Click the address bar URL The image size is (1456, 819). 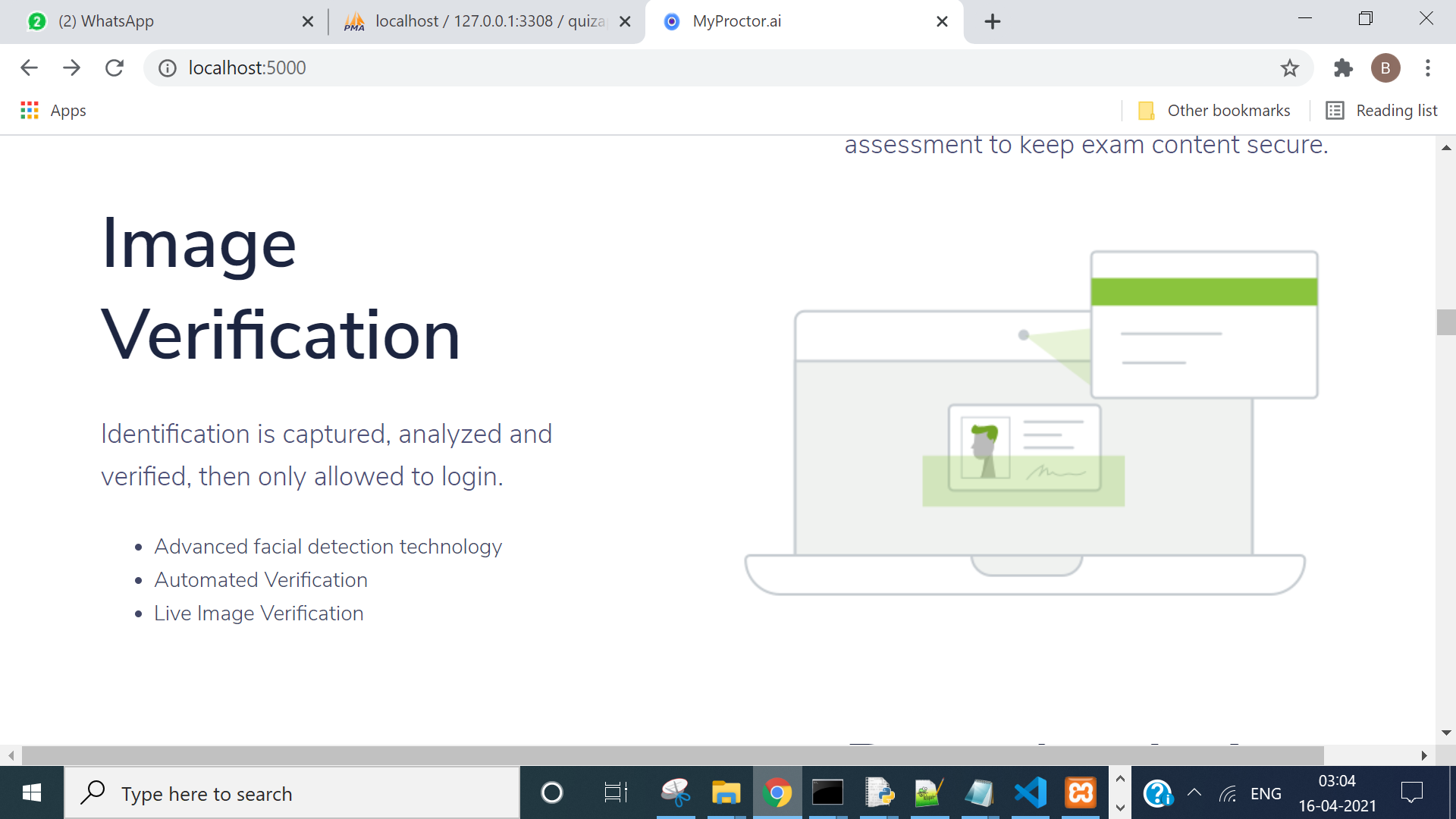tap(247, 68)
